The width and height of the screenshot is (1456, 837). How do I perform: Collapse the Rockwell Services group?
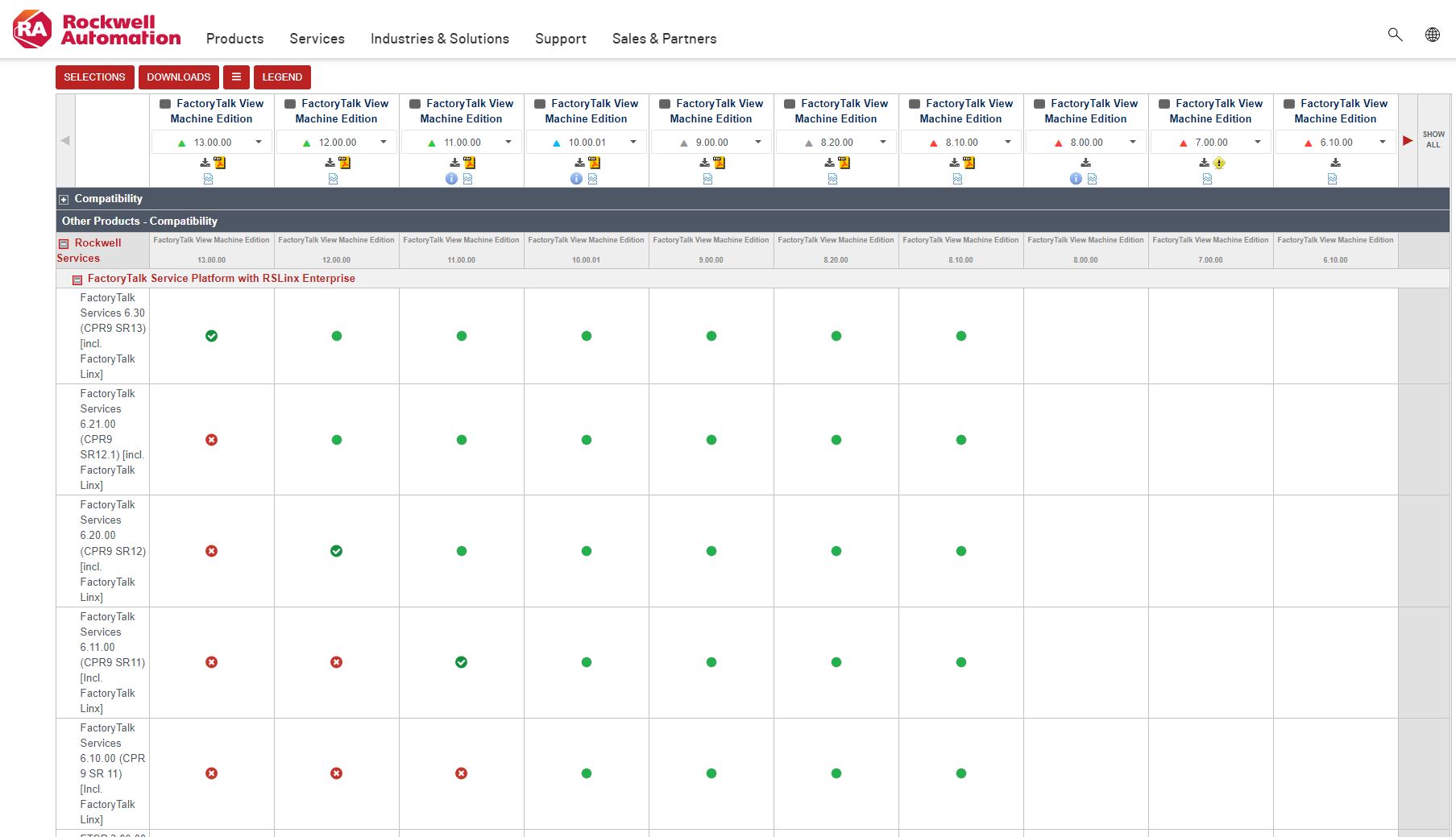tap(63, 244)
